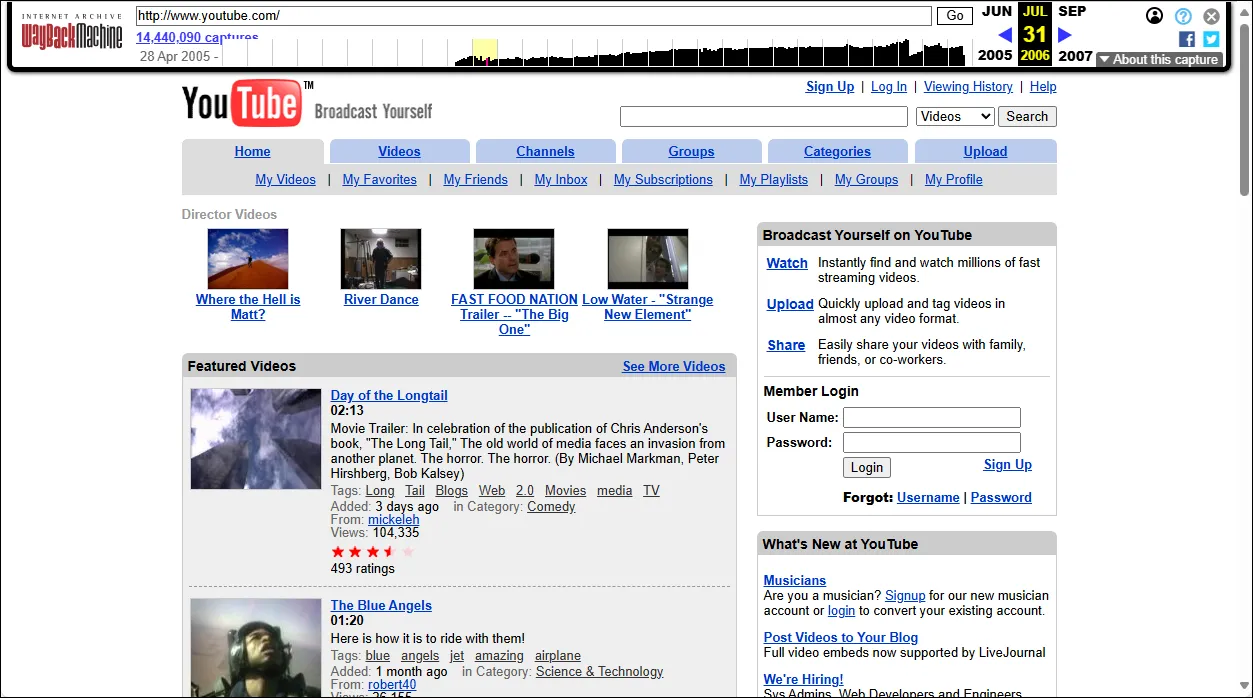Share this capture on Twitter

[x=1211, y=39]
